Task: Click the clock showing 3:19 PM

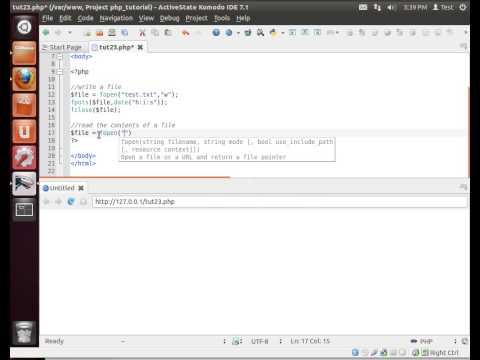Action: 415,7
